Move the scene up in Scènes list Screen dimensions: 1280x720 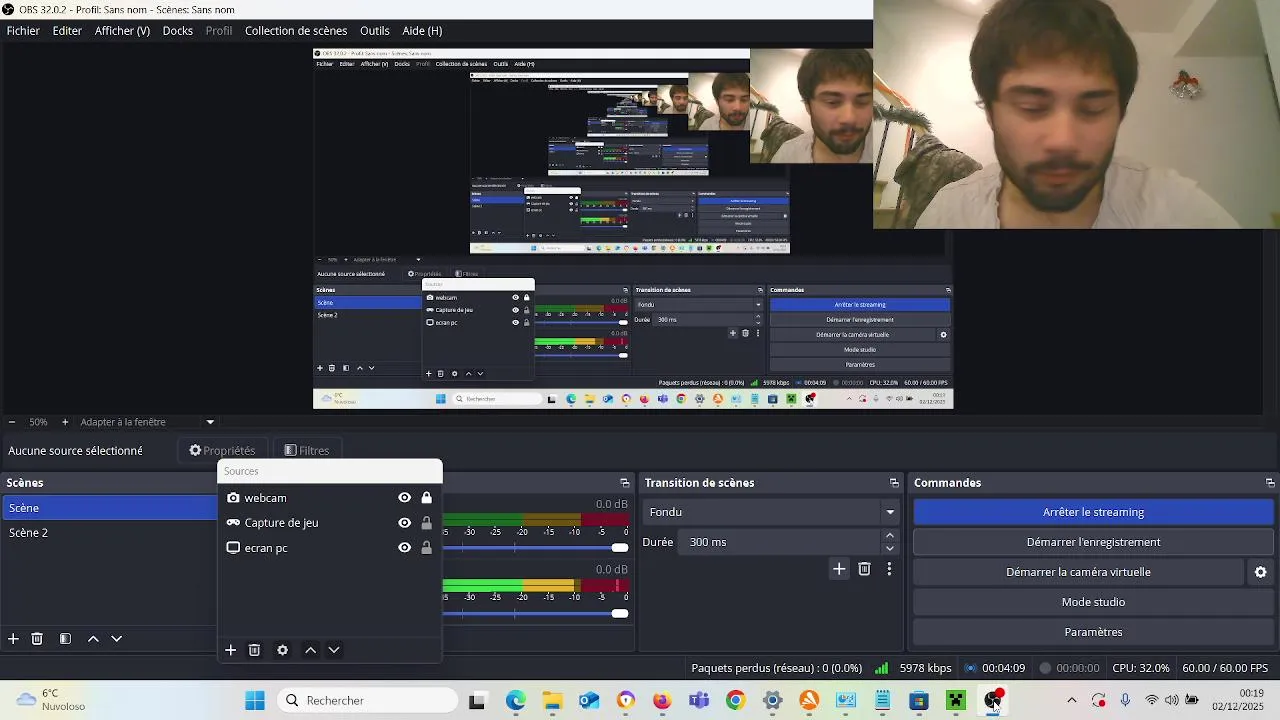(93, 639)
